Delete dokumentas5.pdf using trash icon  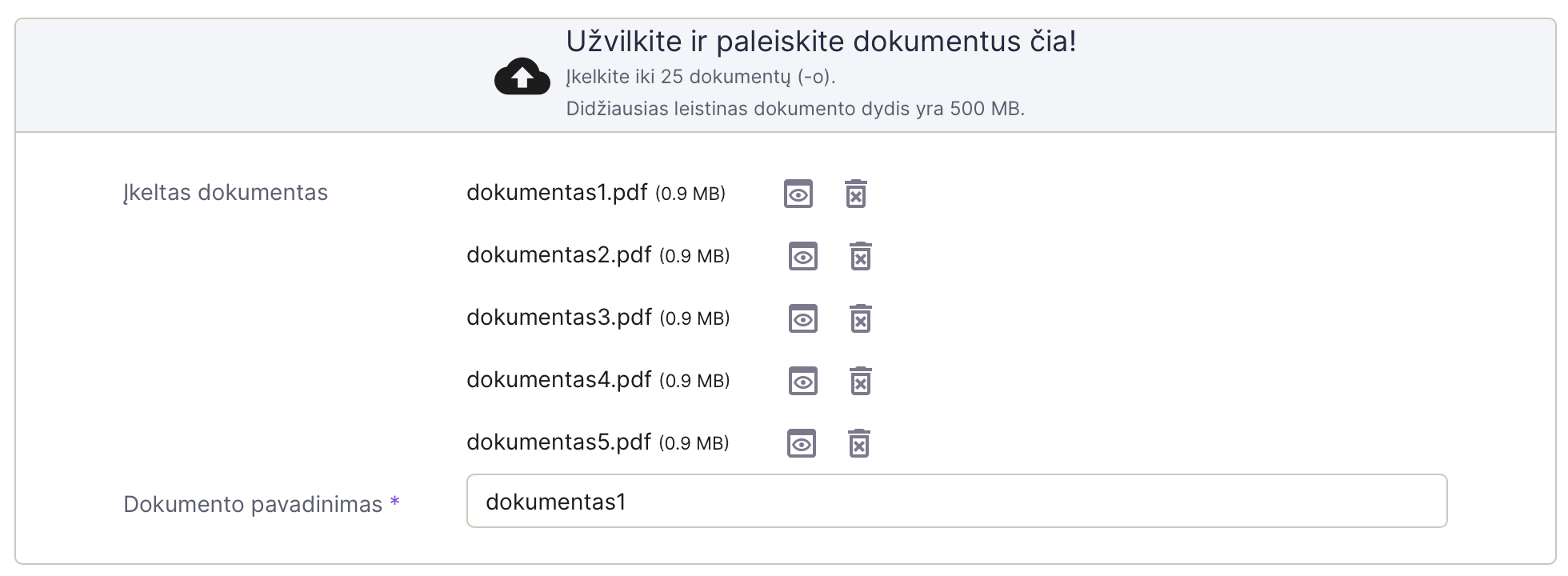[858, 443]
